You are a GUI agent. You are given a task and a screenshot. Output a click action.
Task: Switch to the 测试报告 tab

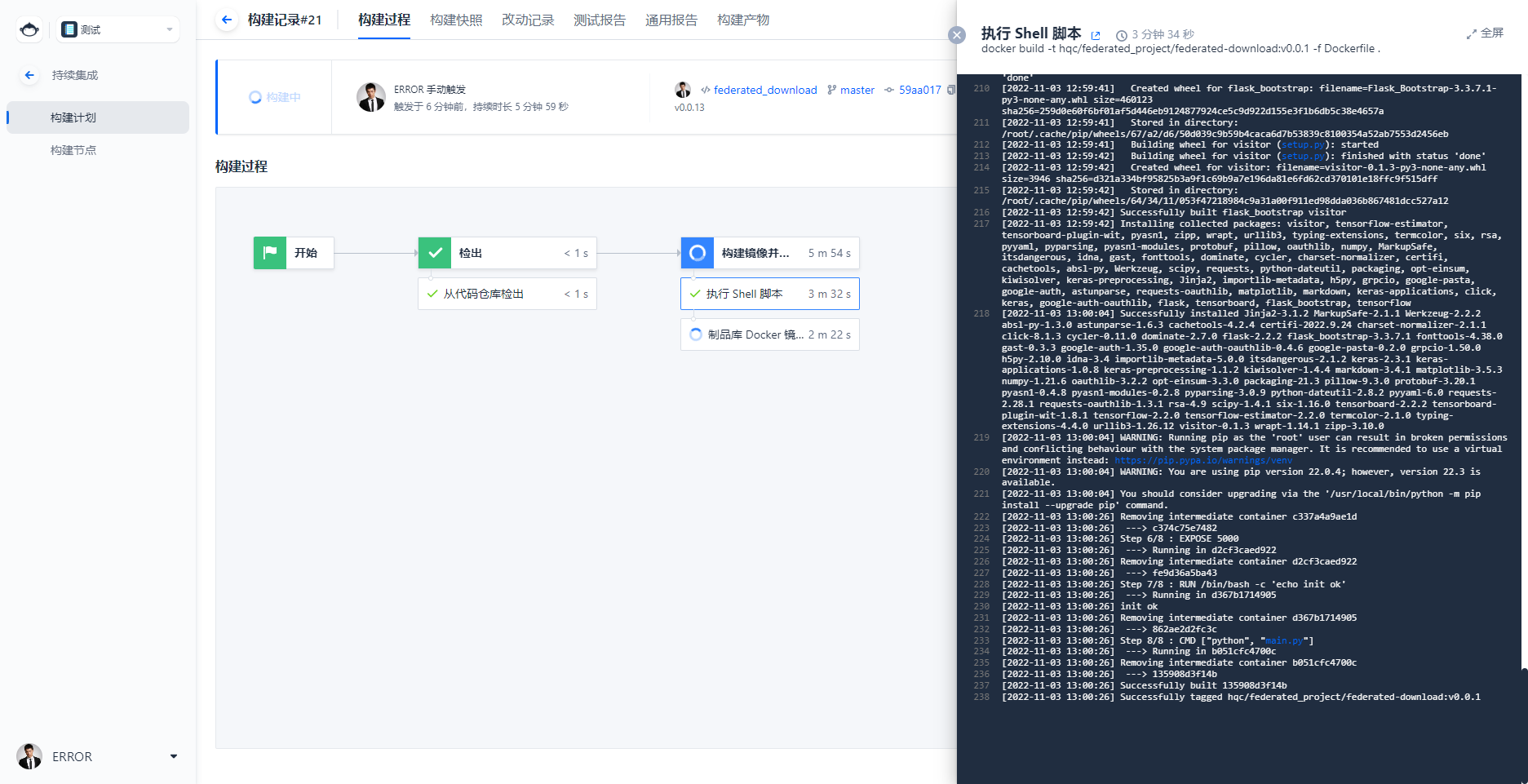pos(600,20)
